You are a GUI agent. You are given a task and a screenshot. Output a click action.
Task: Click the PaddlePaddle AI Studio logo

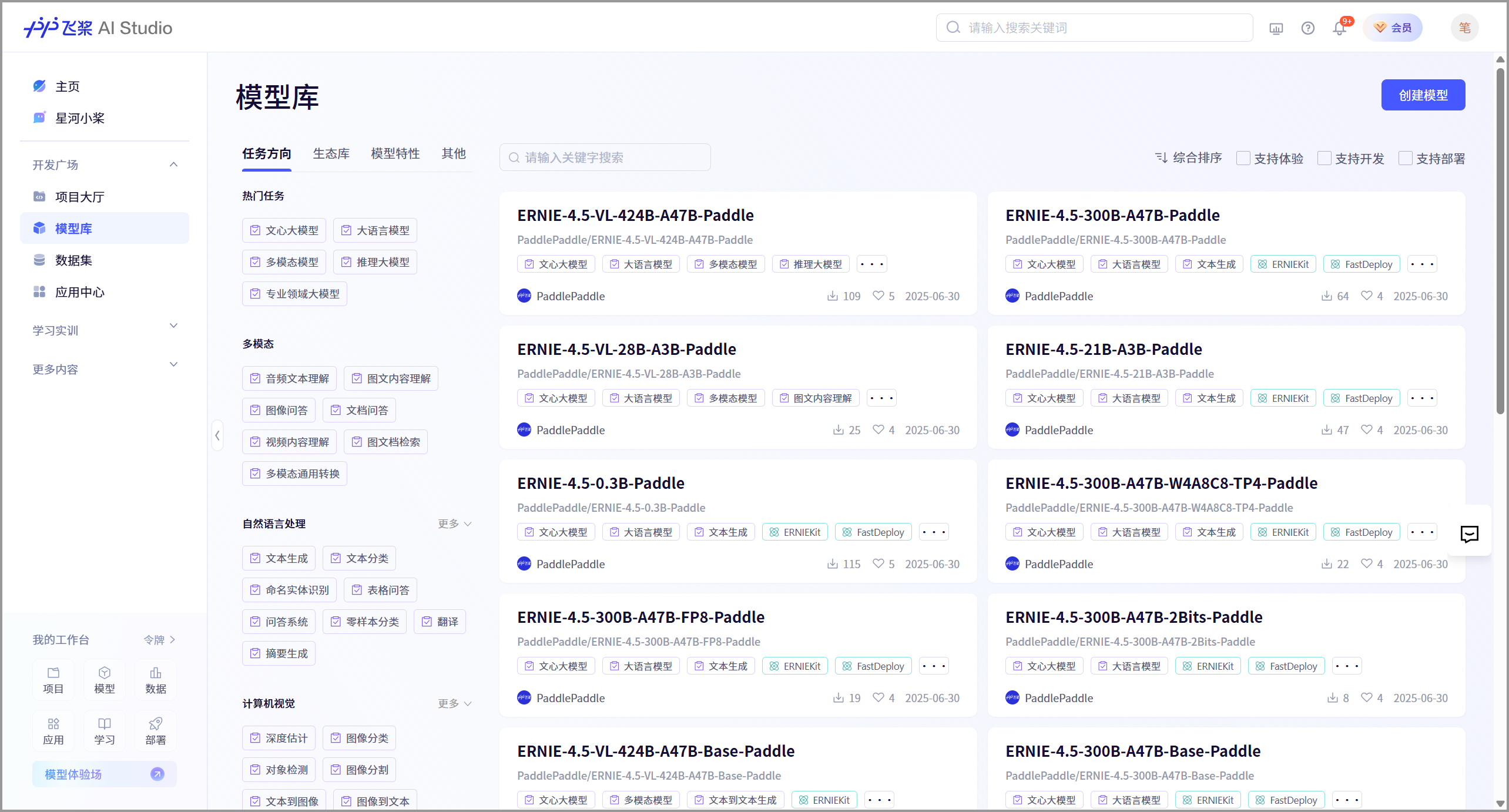[x=98, y=28]
